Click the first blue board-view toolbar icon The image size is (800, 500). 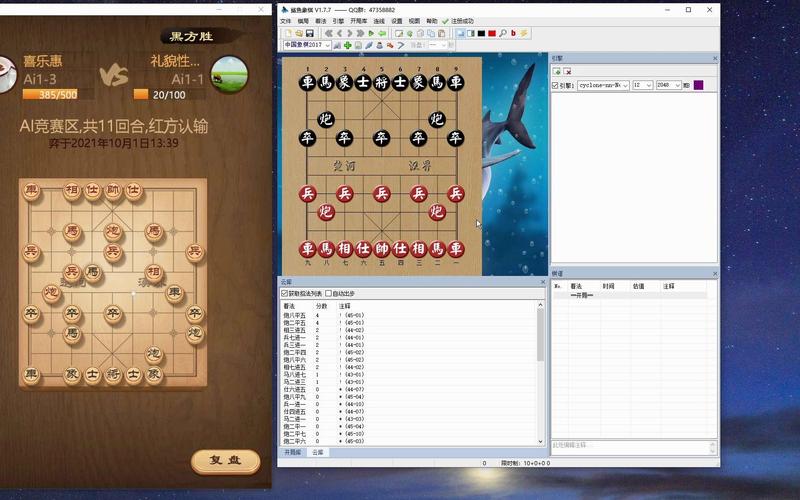460,33
